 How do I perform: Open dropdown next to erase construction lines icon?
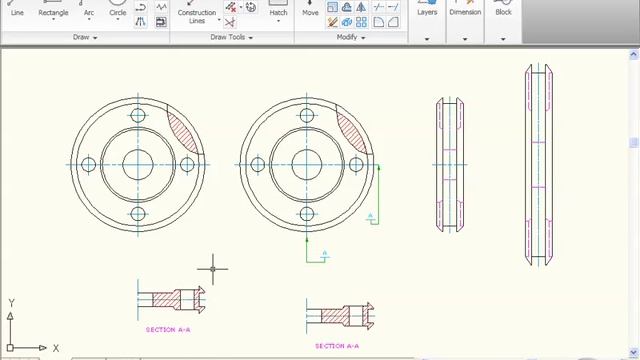241,7
